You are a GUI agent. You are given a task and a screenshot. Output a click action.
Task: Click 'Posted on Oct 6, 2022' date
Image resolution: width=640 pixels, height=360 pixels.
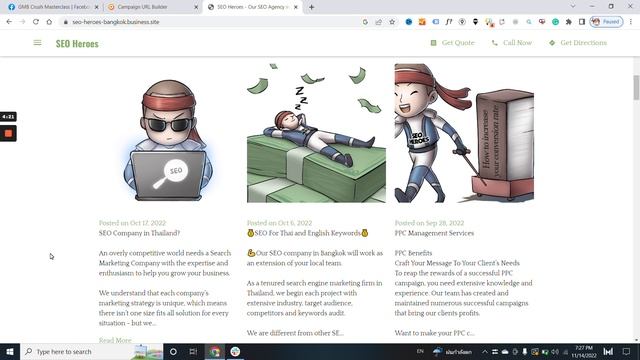[x=279, y=223]
